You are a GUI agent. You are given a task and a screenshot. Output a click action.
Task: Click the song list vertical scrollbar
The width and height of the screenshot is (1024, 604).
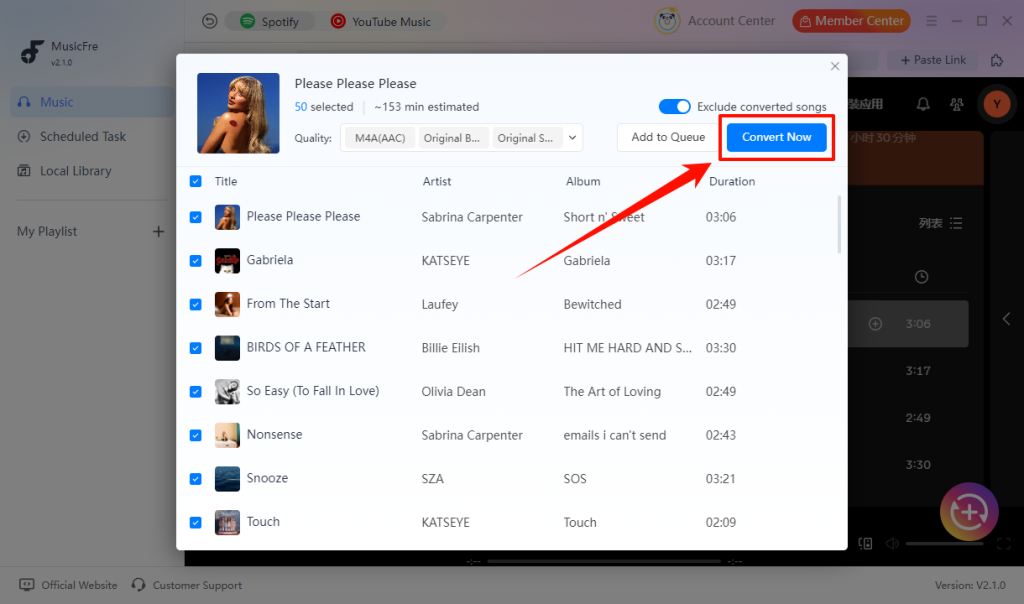(839, 224)
